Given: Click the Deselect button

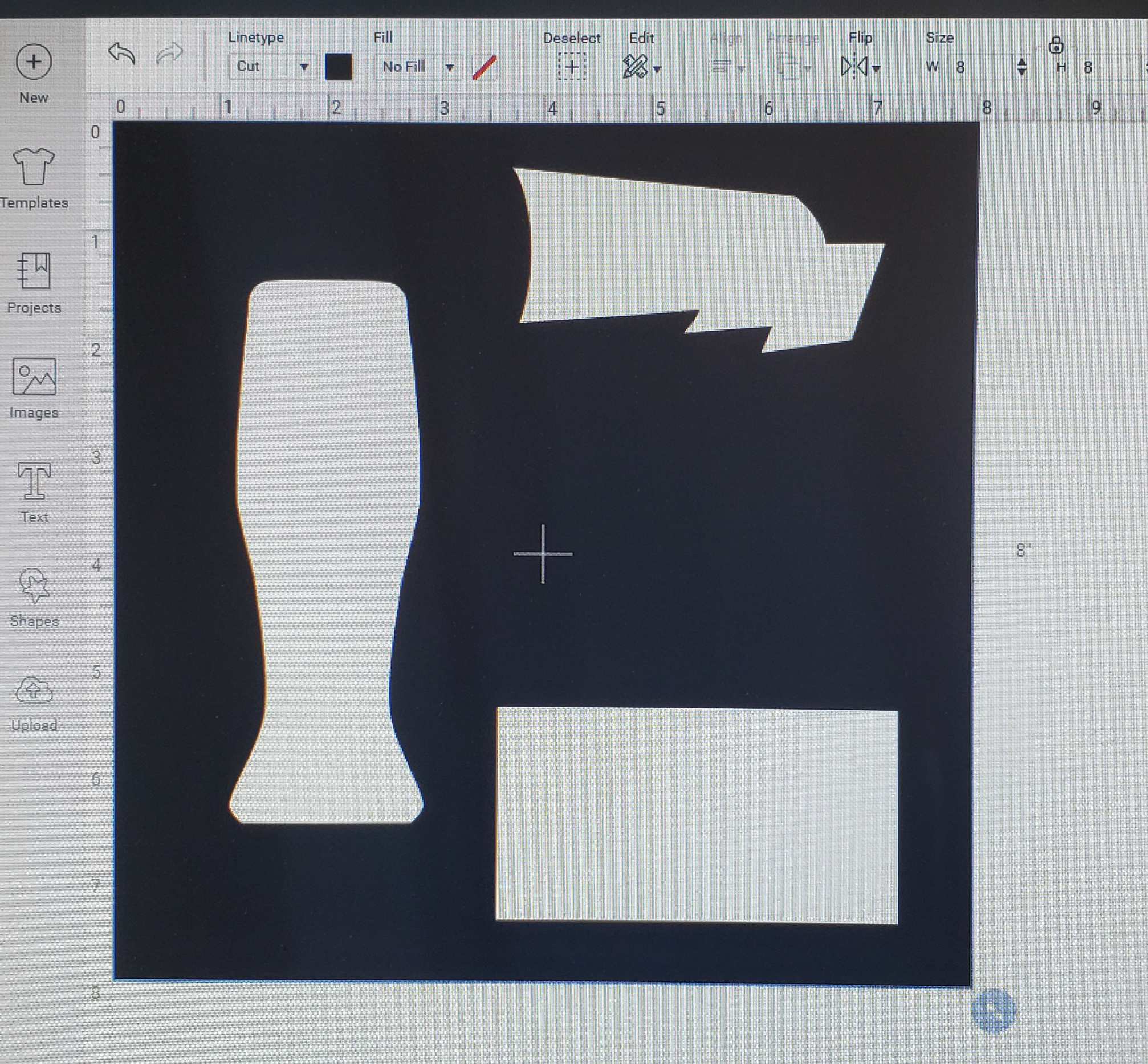Looking at the screenshot, I should point(572,67).
